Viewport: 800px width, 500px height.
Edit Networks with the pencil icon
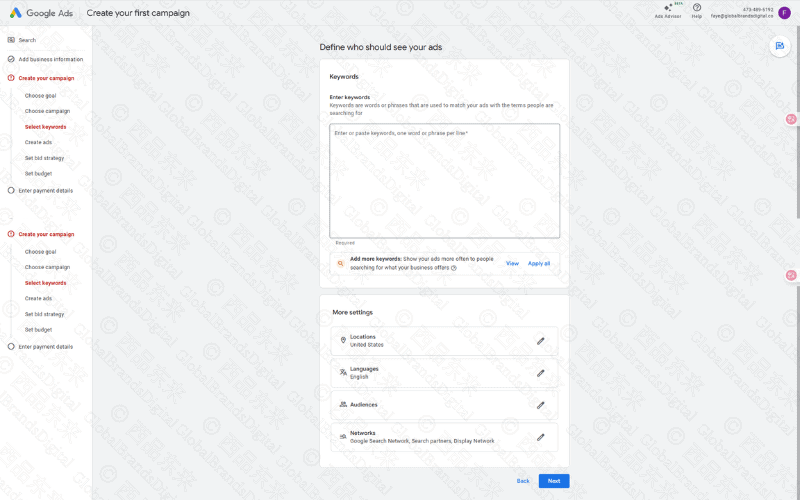click(x=540, y=437)
